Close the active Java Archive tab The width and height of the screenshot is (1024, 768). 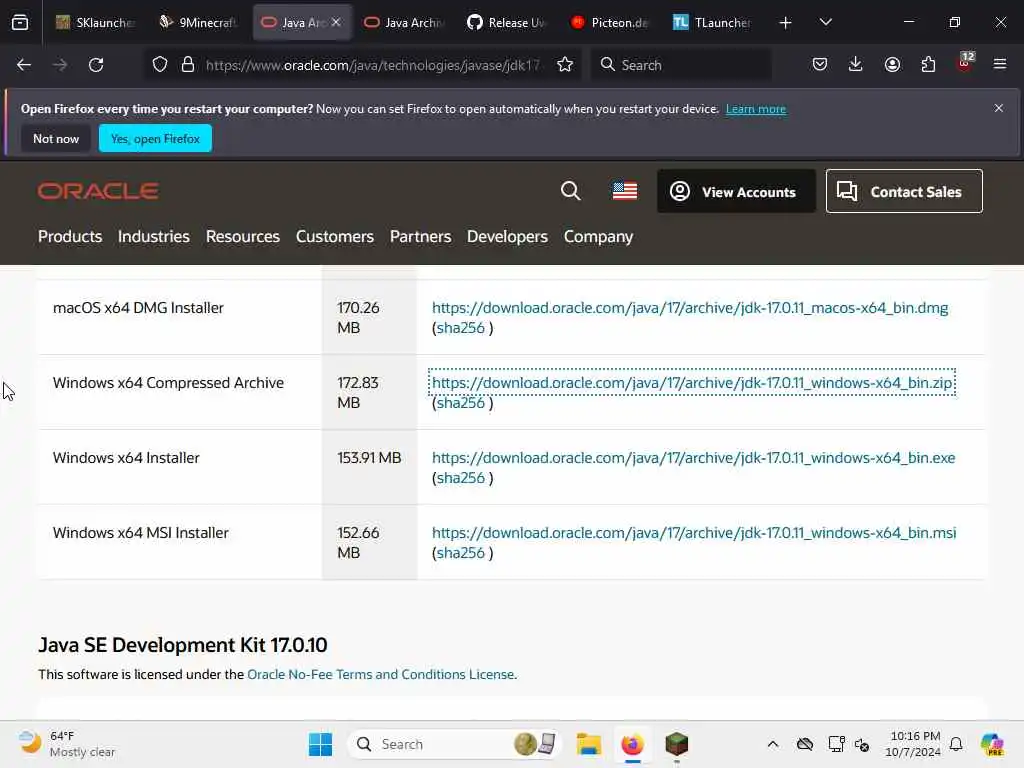click(x=336, y=22)
